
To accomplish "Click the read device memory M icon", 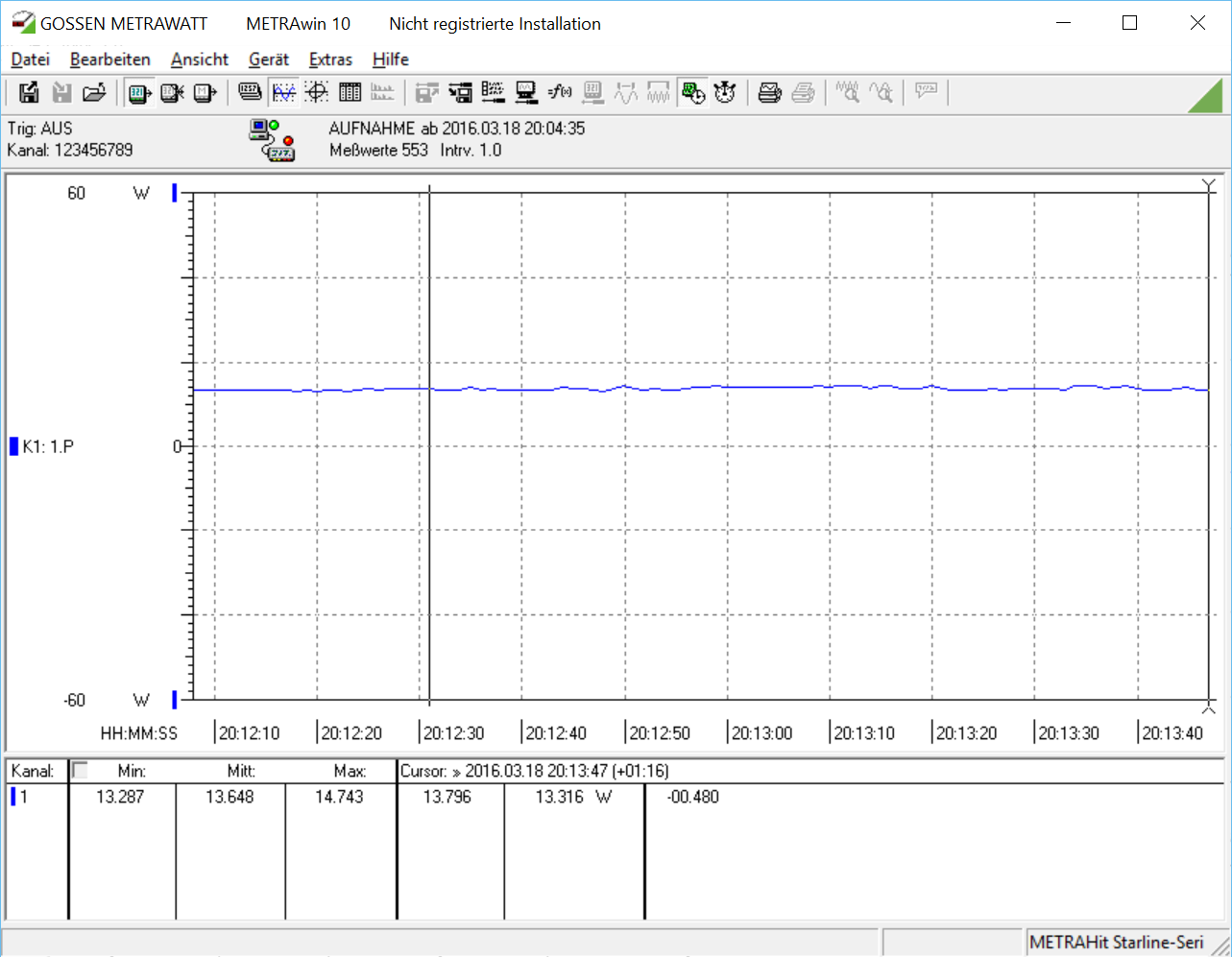I will tap(205, 92).
